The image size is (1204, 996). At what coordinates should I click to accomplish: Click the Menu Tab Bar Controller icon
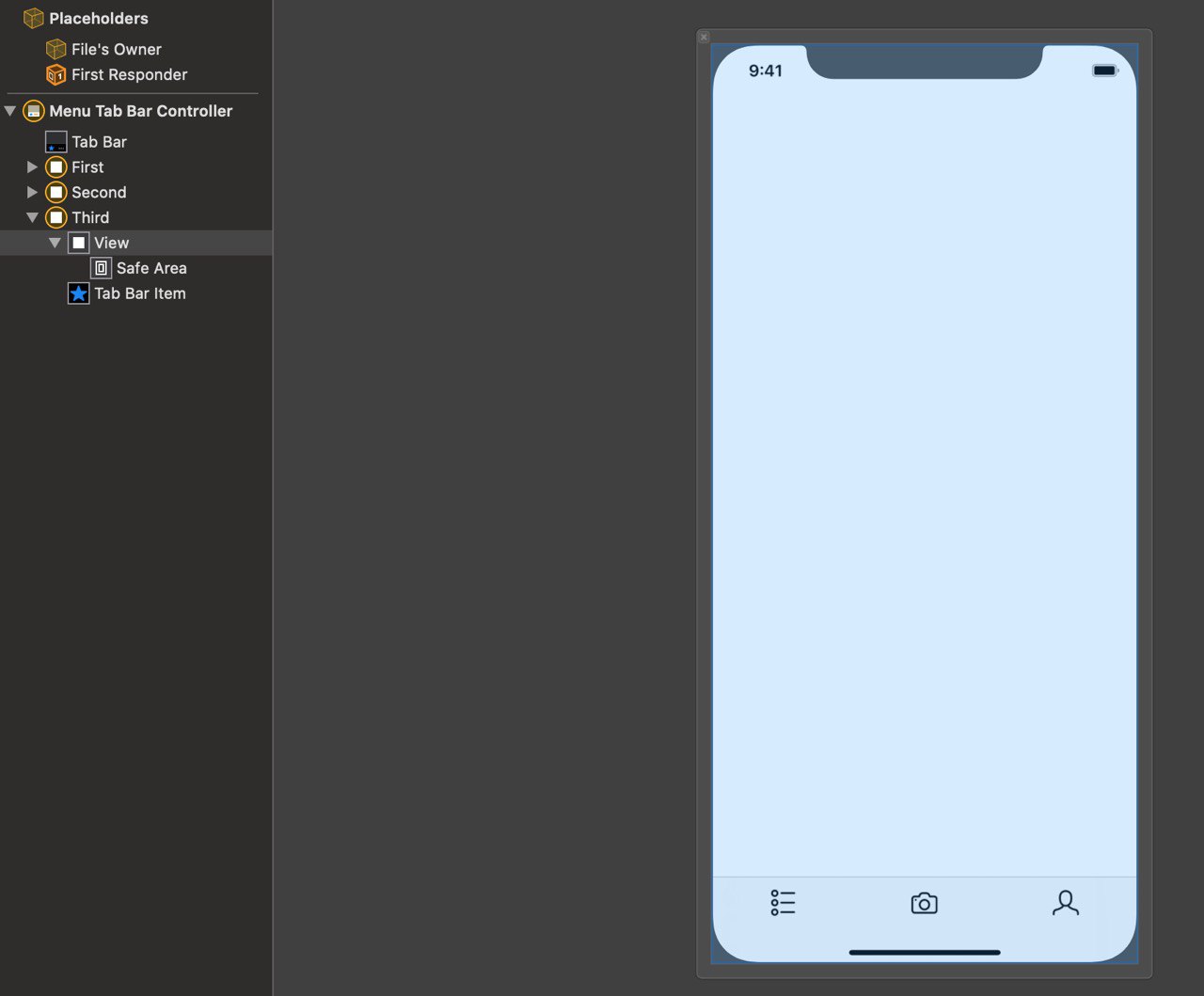coord(34,111)
